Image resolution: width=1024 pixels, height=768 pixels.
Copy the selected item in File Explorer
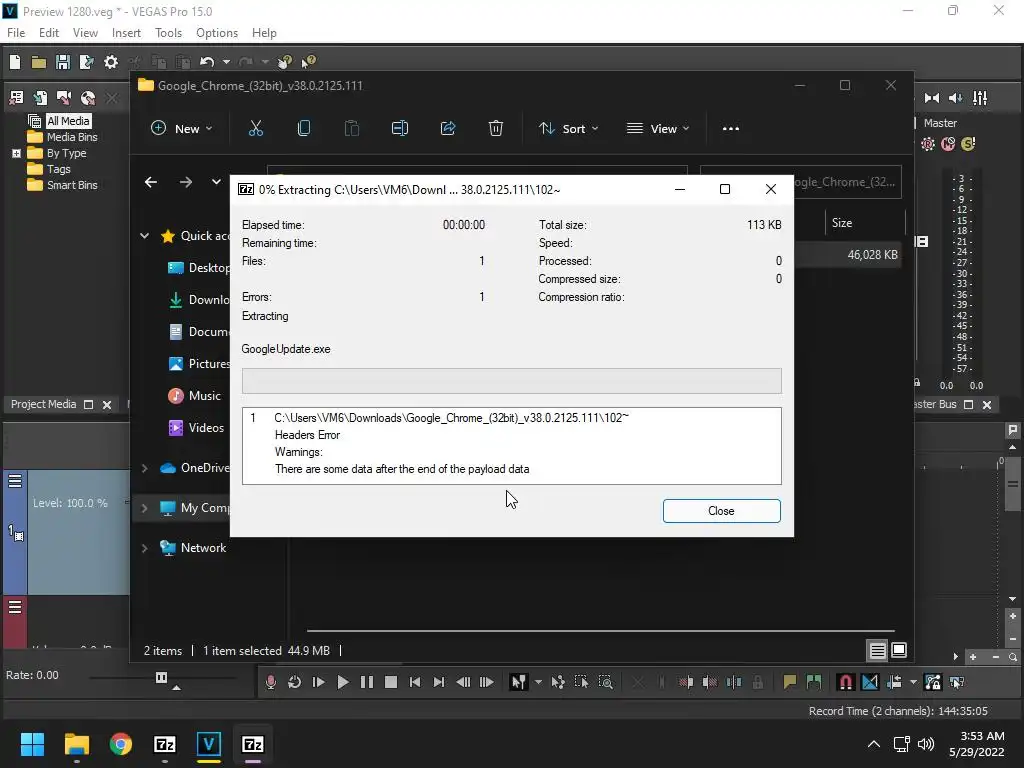[304, 129]
